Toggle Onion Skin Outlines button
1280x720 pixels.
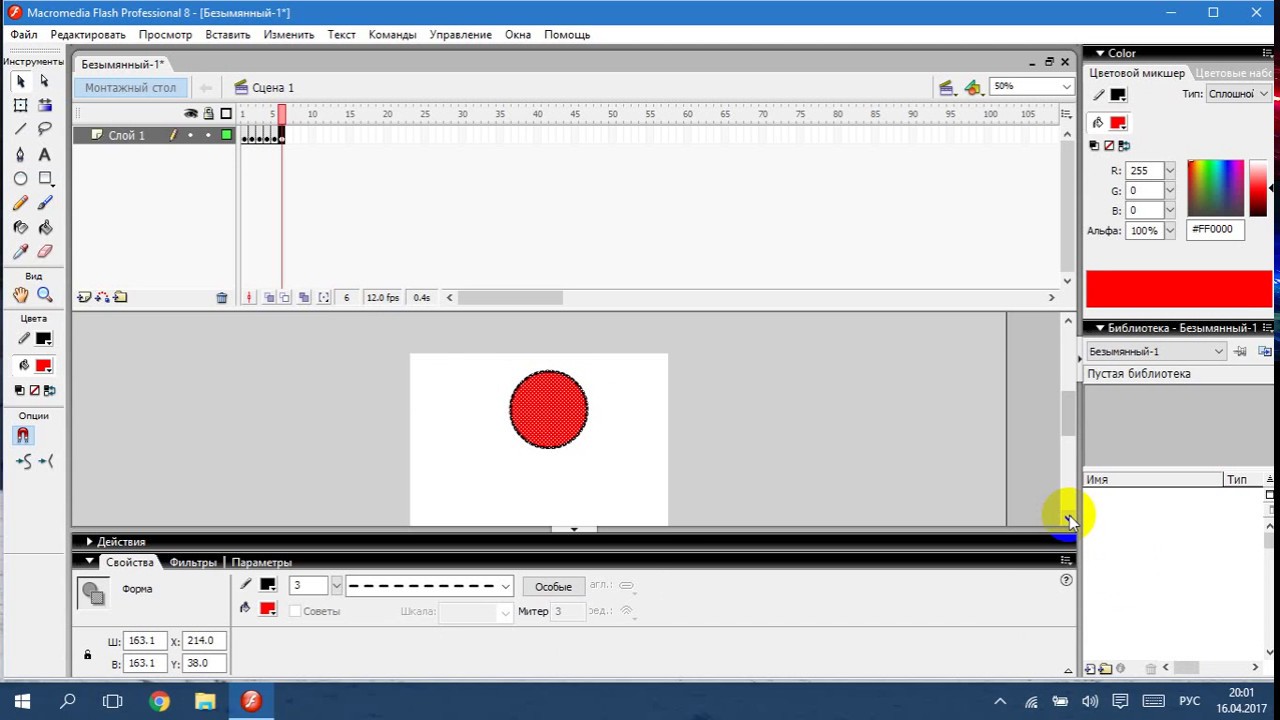click(x=286, y=298)
